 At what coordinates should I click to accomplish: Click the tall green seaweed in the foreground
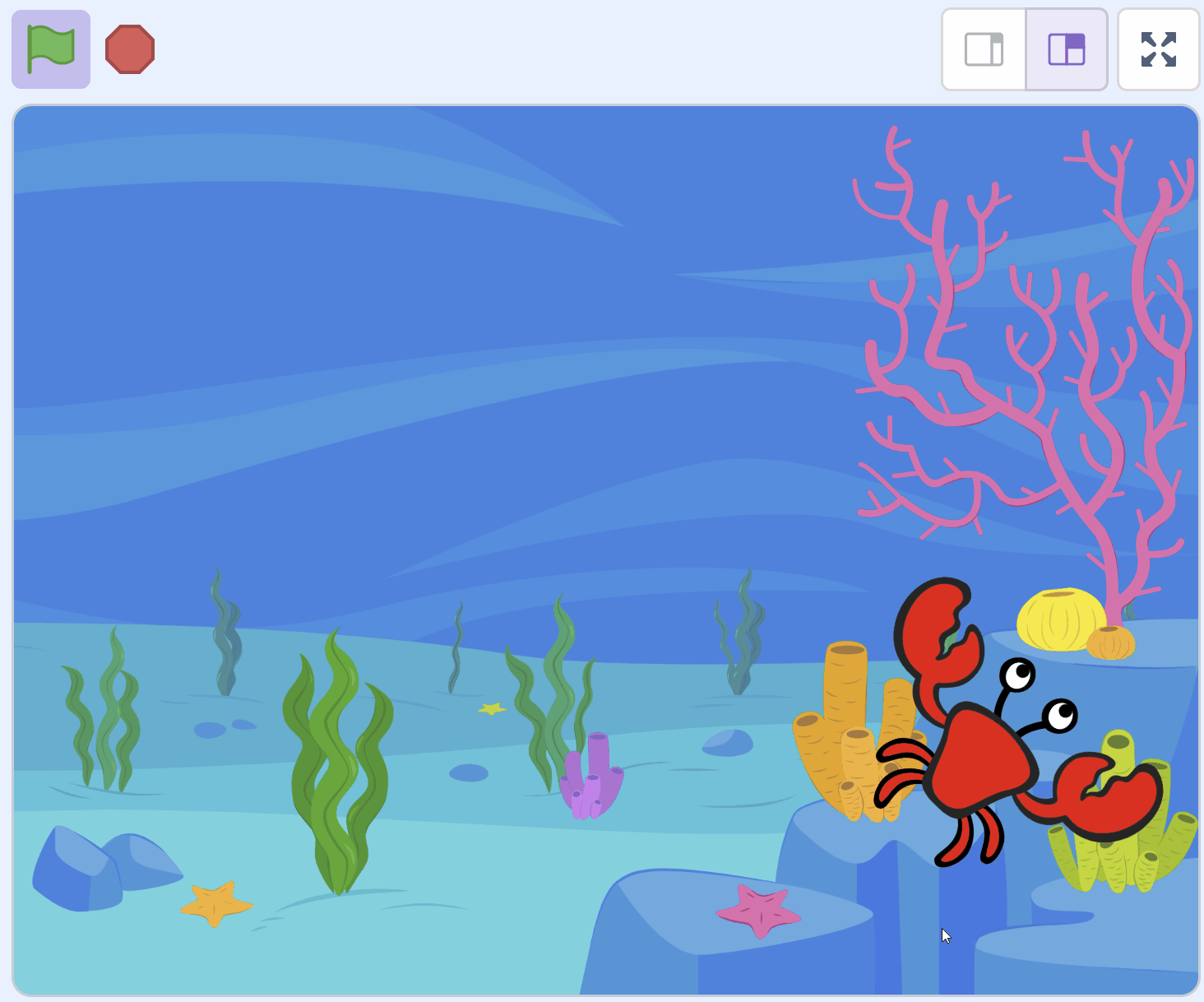click(337, 765)
